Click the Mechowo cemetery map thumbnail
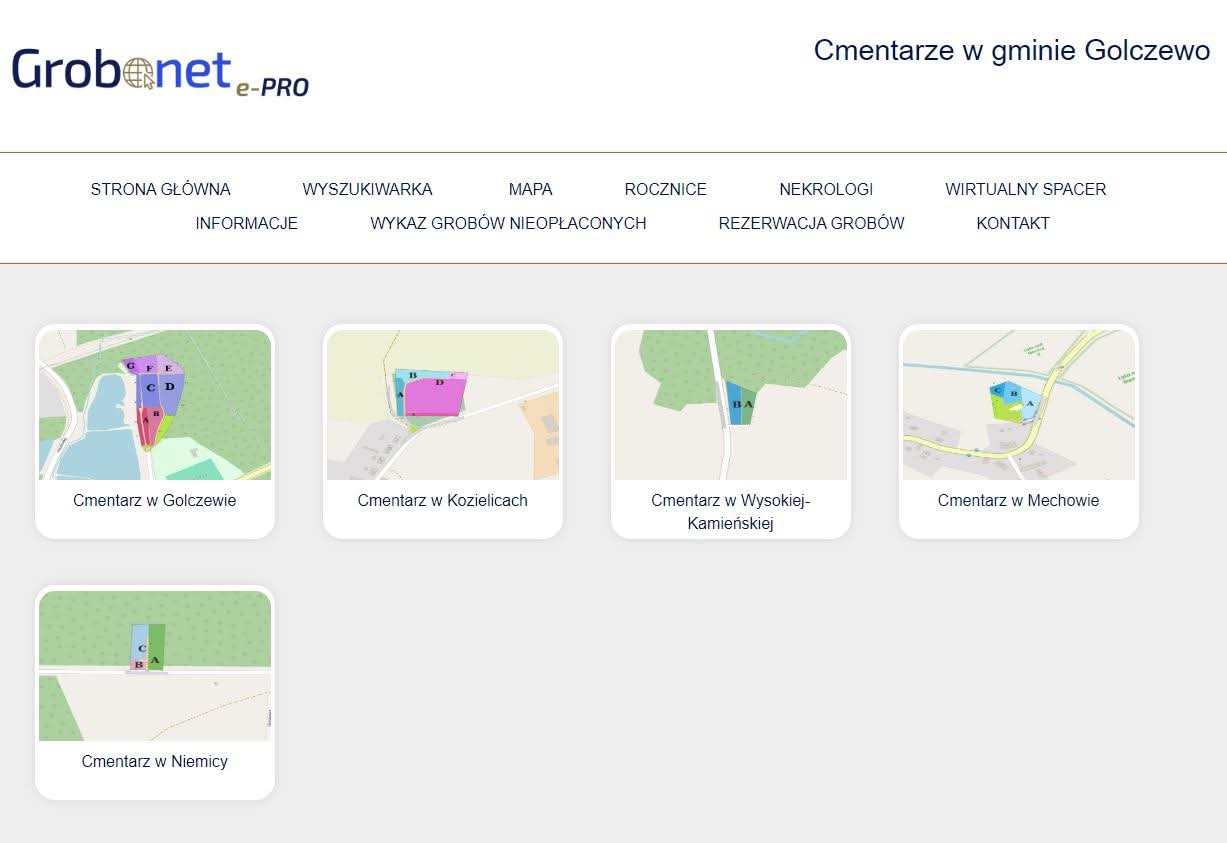Screen dimensions: 1227x843 (1019, 405)
